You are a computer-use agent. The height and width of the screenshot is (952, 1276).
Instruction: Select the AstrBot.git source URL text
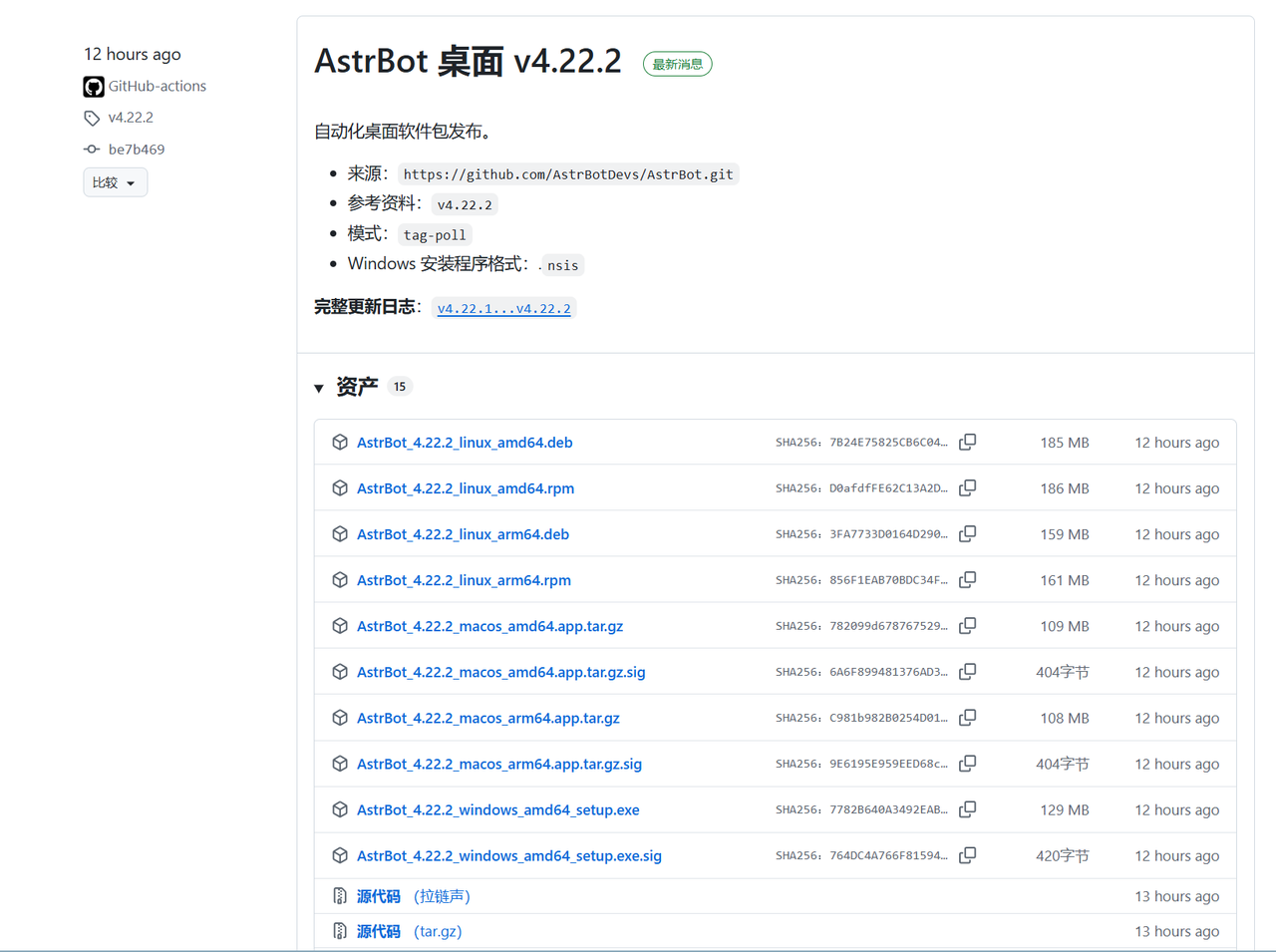568,174
